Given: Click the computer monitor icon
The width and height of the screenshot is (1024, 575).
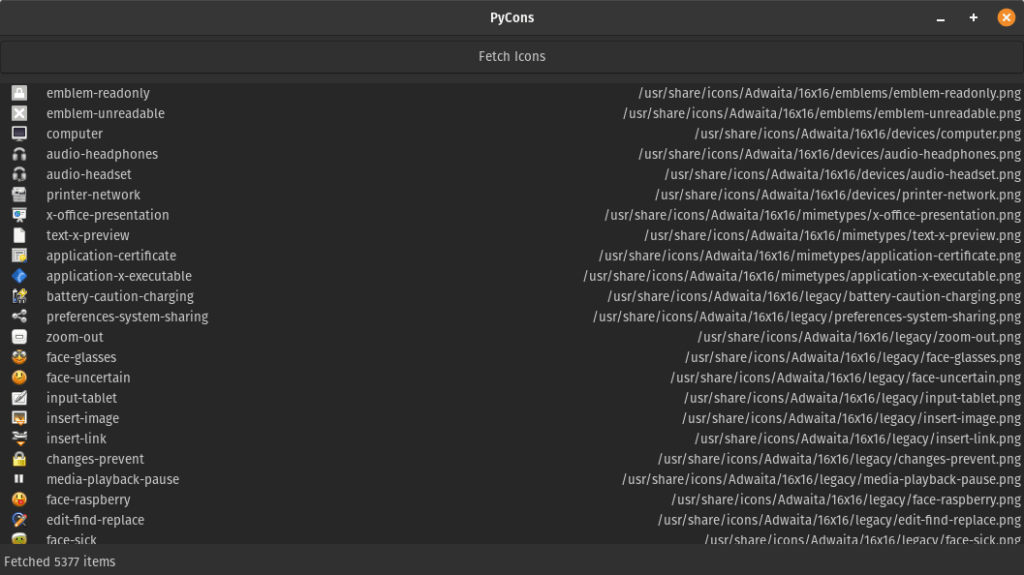Looking at the screenshot, I should pos(19,134).
